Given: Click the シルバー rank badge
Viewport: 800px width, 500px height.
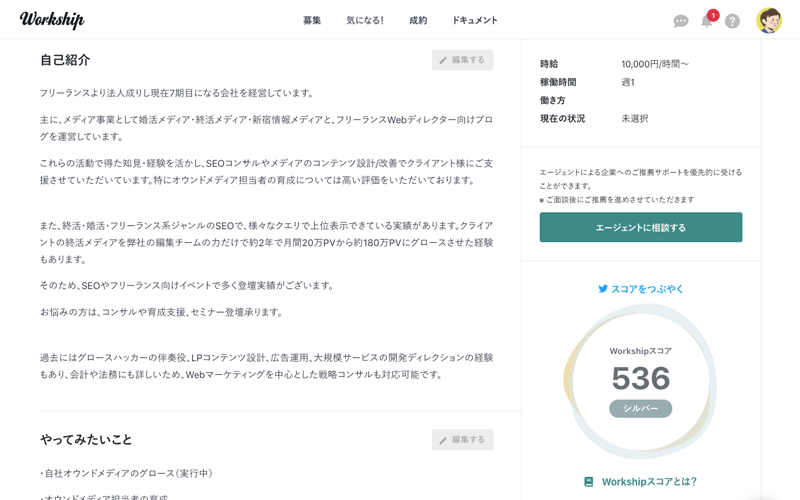Looking at the screenshot, I should point(640,409).
